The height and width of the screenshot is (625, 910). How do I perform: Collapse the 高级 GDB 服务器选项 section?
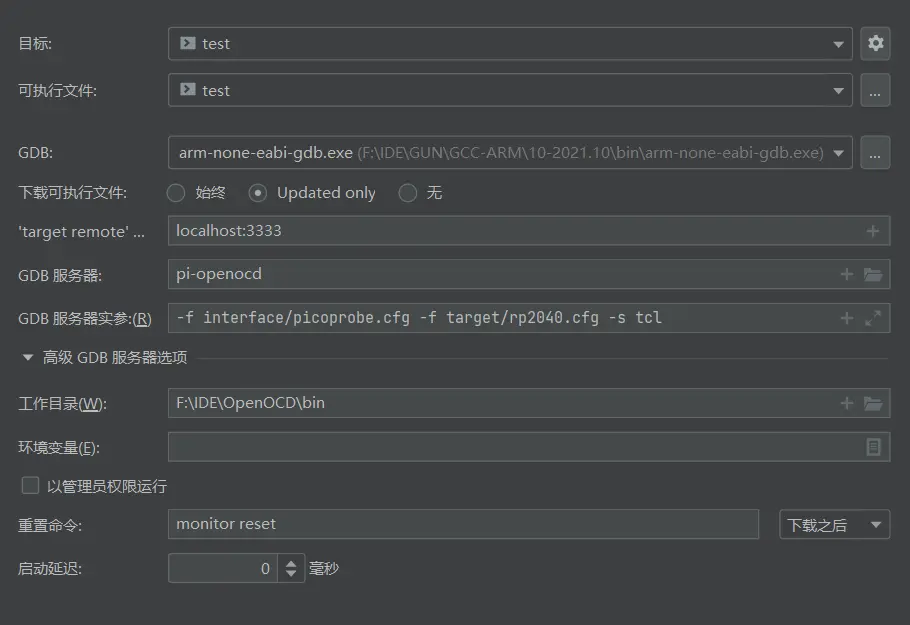[x=28, y=358]
